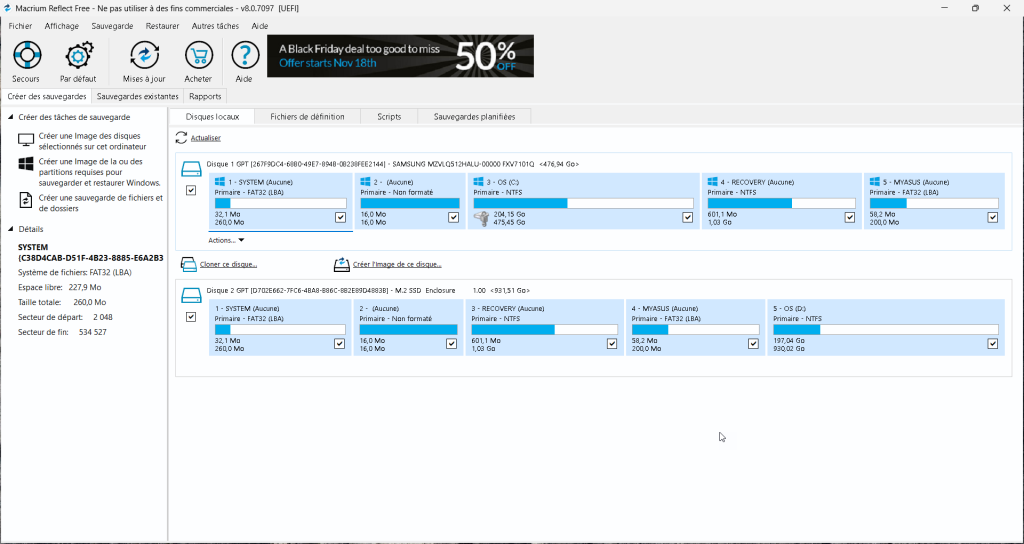Open the Restaurer menu

(x=162, y=26)
